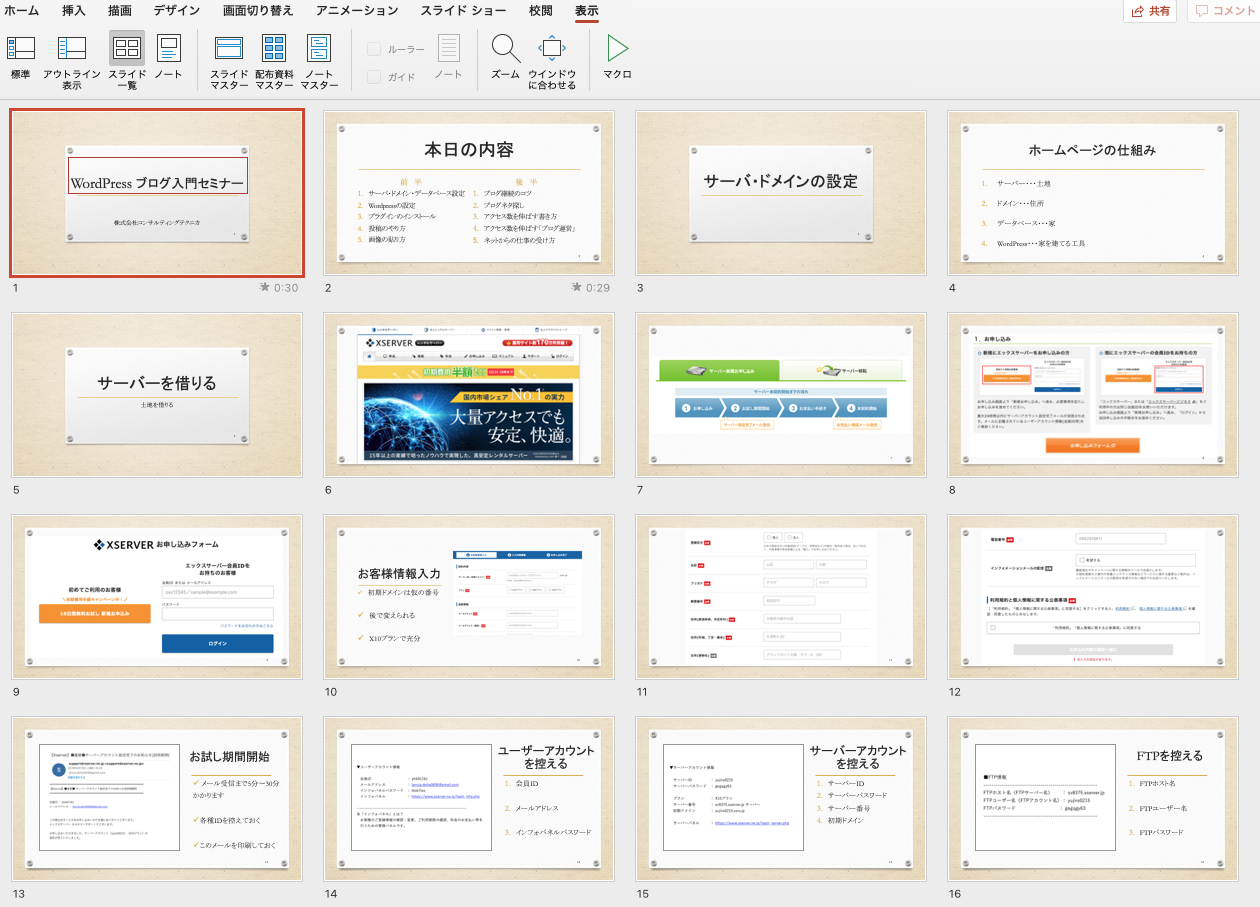1260x907 pixels.
Task: Click slide 2 timing 0:29
Action: (x=598, y=288)
